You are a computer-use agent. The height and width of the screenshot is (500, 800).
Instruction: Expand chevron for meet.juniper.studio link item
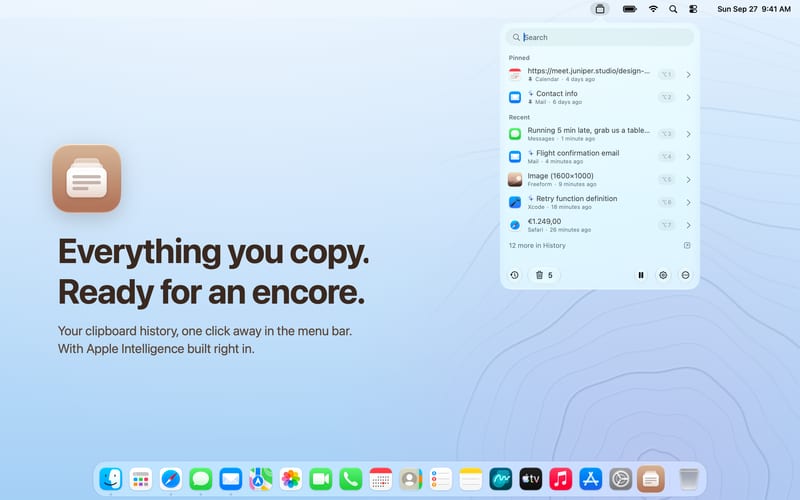[688, 74]
